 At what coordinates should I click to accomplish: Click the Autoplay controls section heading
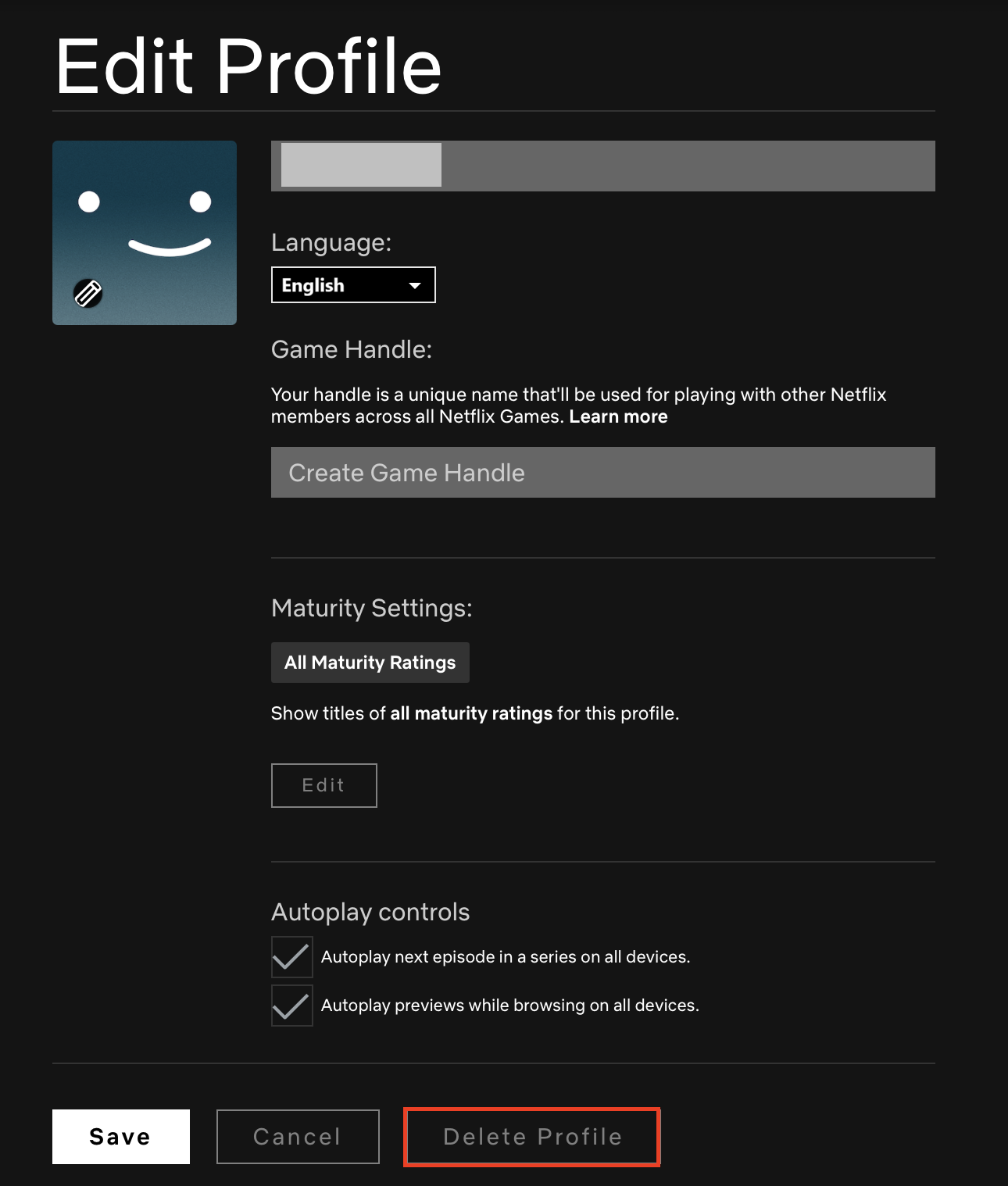pos(370,912)
